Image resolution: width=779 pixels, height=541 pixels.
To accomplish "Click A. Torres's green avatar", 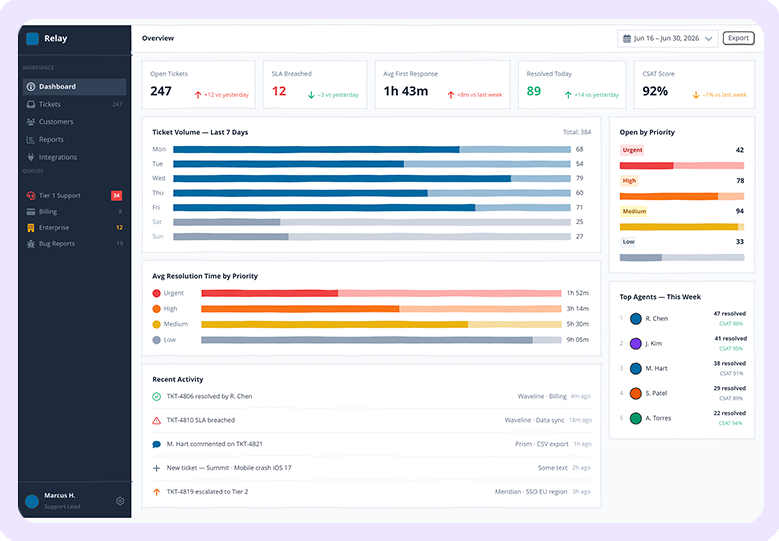I will [x=635, y=418].
